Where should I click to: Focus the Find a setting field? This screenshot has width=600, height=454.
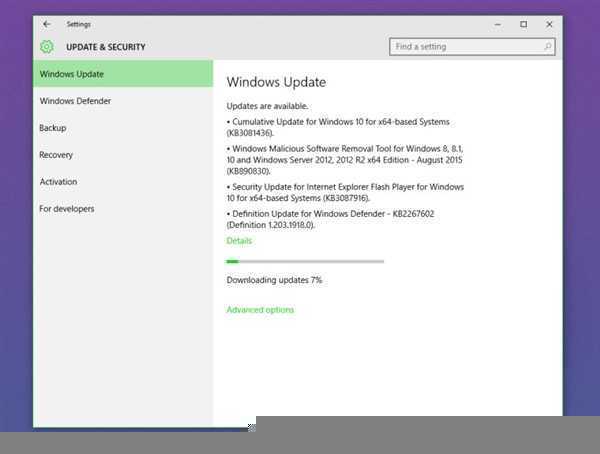pyautogui.click(x=472, y=46)
